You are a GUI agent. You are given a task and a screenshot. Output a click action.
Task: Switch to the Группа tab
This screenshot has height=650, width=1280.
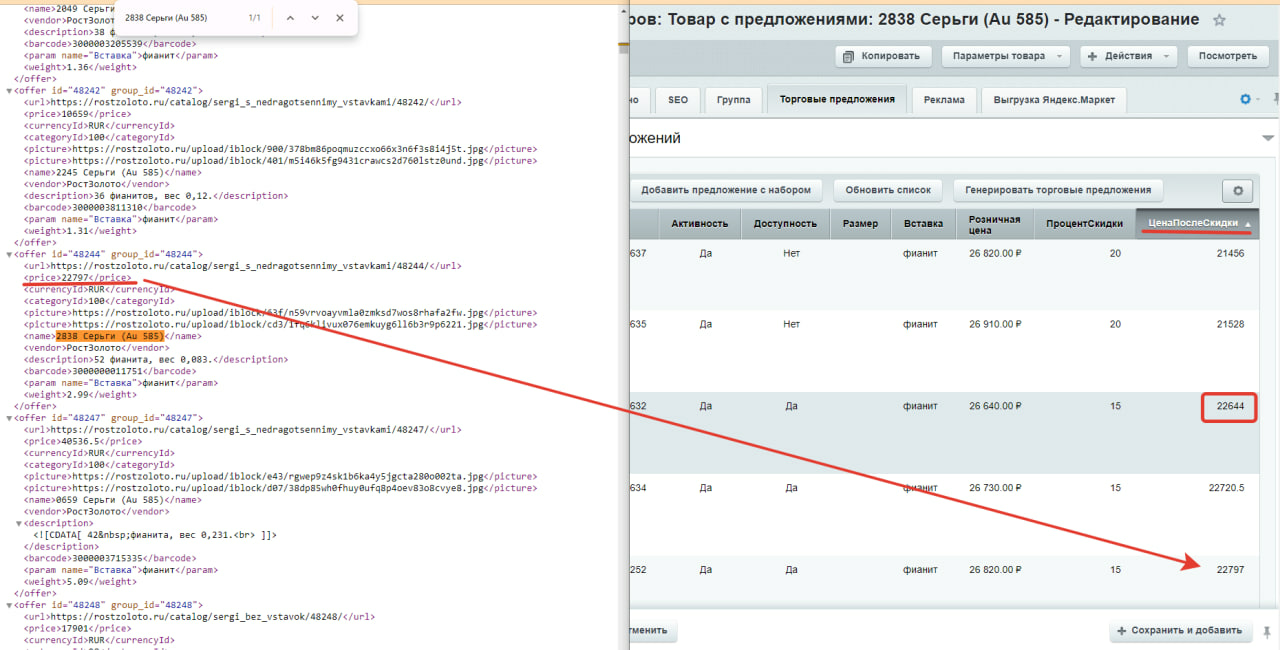click(732, 100)
